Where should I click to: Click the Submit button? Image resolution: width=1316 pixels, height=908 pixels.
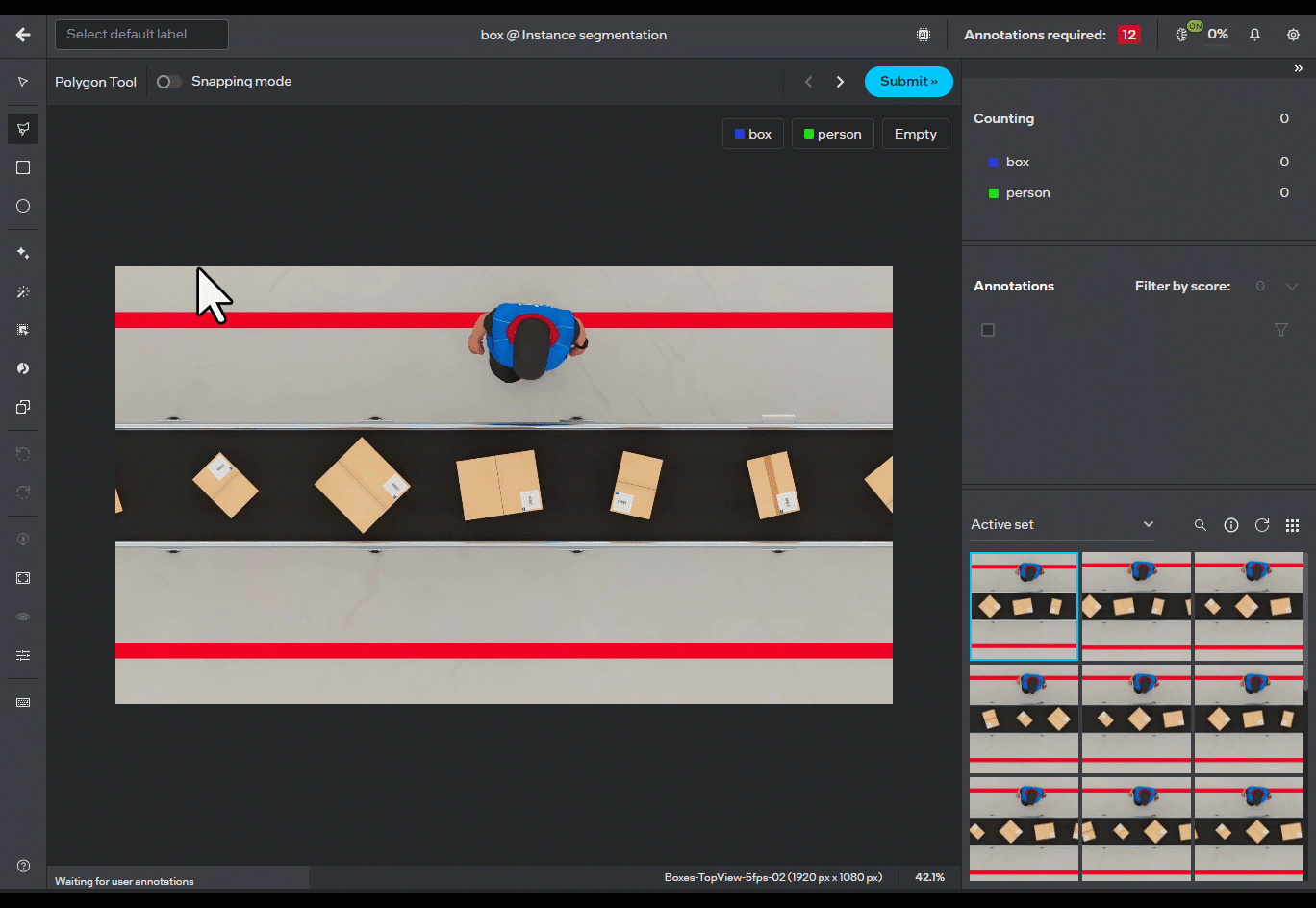click(x=909, y=82)
